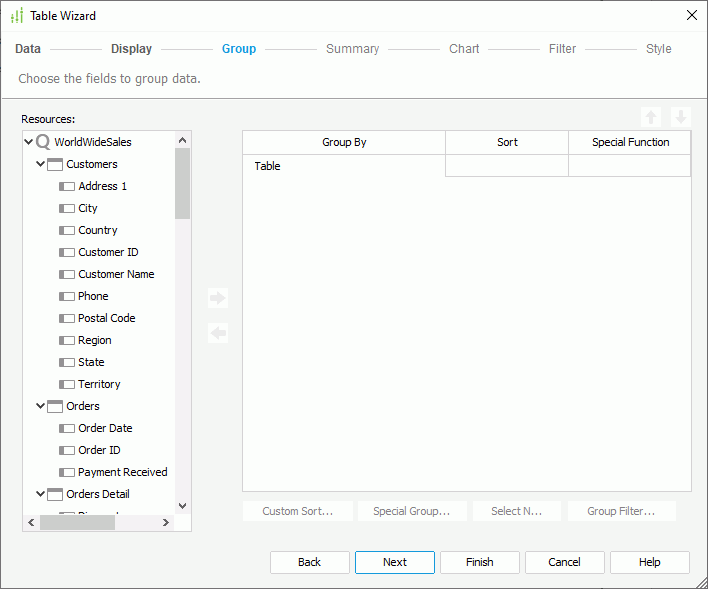This screenshot has width=708, height=589.
Task: Collapse the Customers table node
Action: 41,164
